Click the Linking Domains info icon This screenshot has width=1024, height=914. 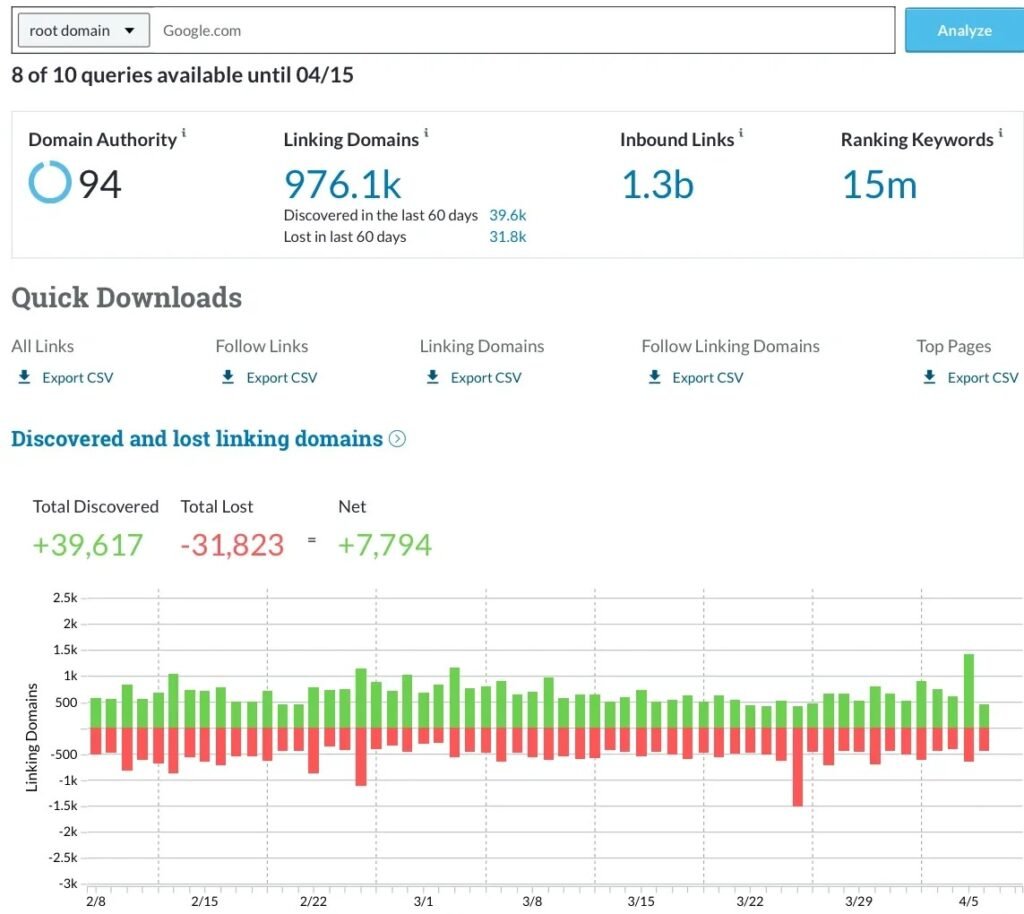[427, 133]
